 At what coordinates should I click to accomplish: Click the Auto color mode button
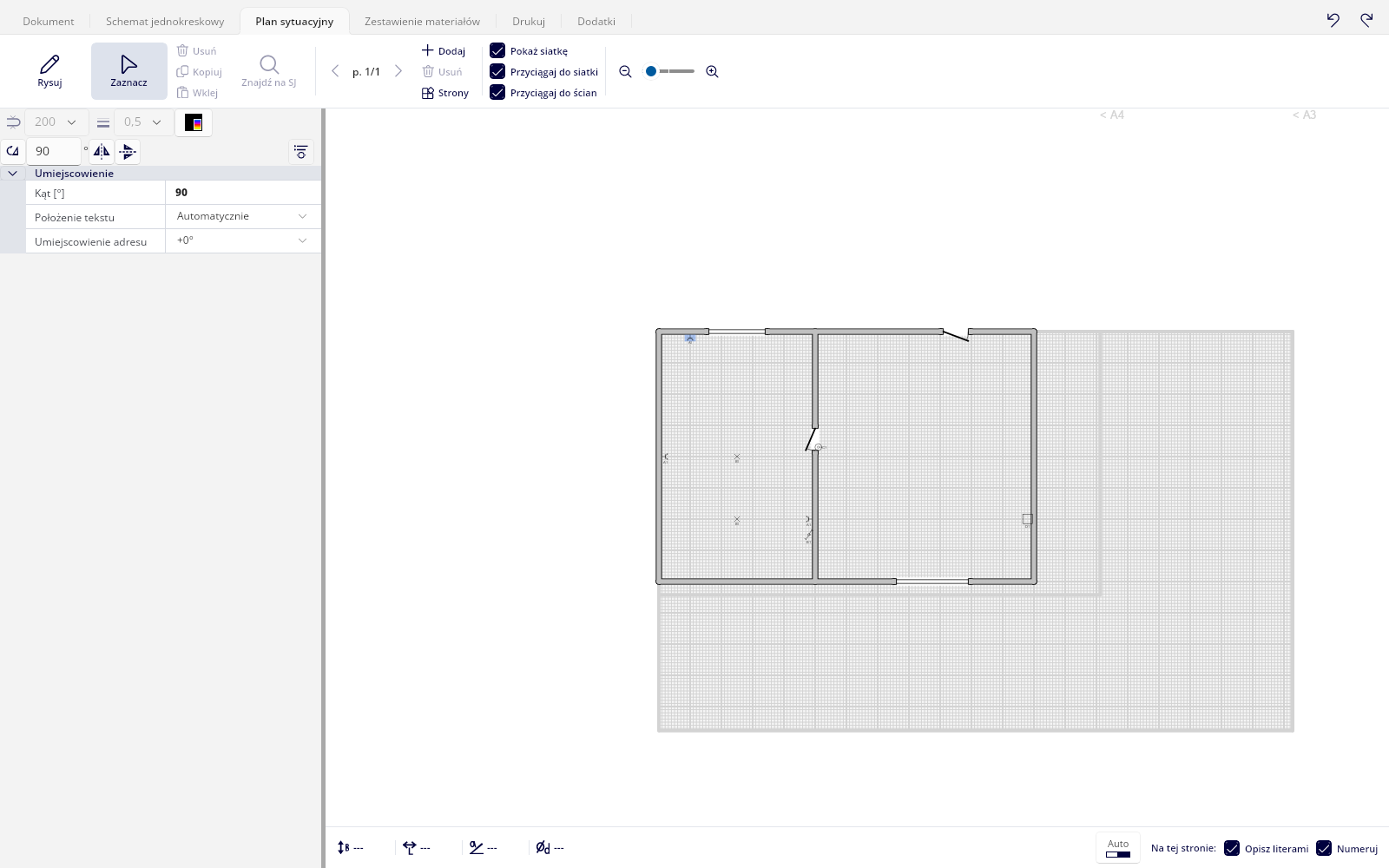(x=1118, y=848)
